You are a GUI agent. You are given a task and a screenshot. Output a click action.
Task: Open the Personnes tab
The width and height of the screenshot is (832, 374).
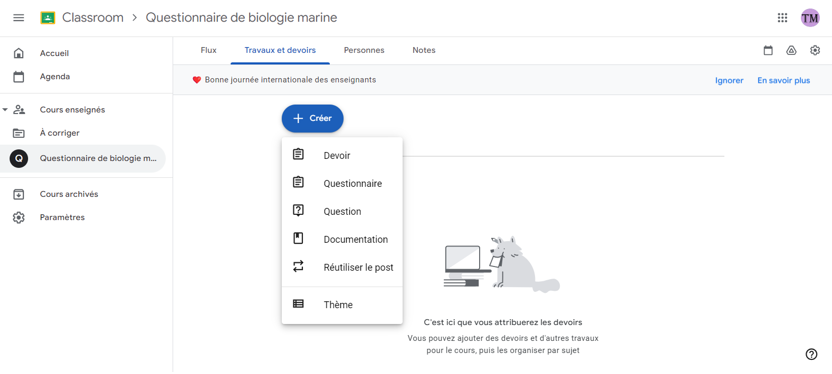364,50
